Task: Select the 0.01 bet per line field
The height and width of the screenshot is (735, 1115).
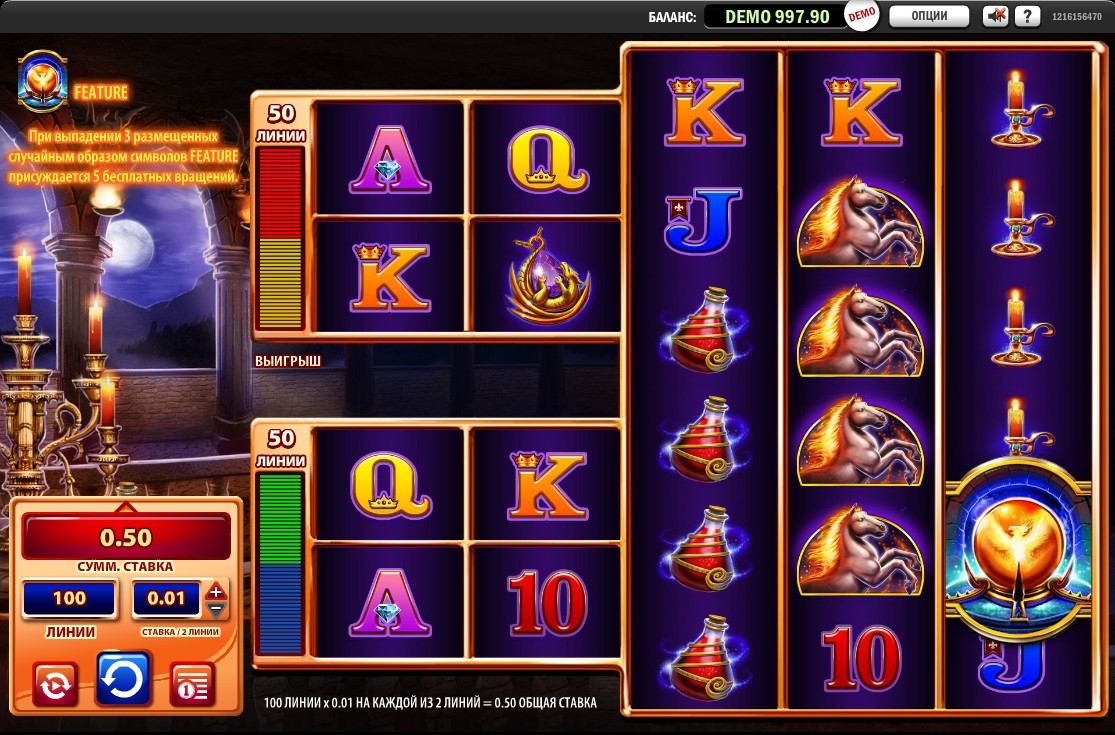Action: tap(166, 599)
